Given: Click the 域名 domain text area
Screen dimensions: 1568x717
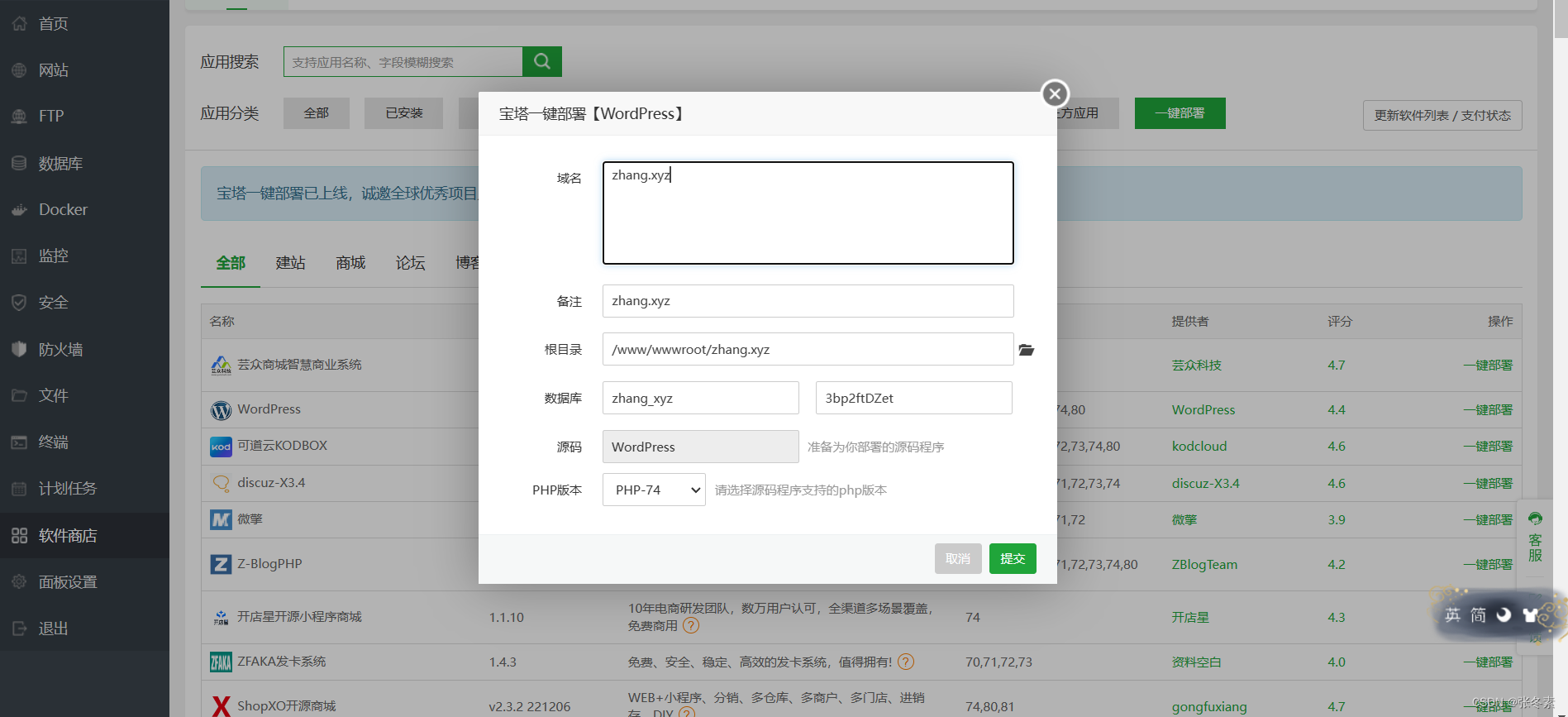Looking at the screenshot, I should [x=808, y=213].
